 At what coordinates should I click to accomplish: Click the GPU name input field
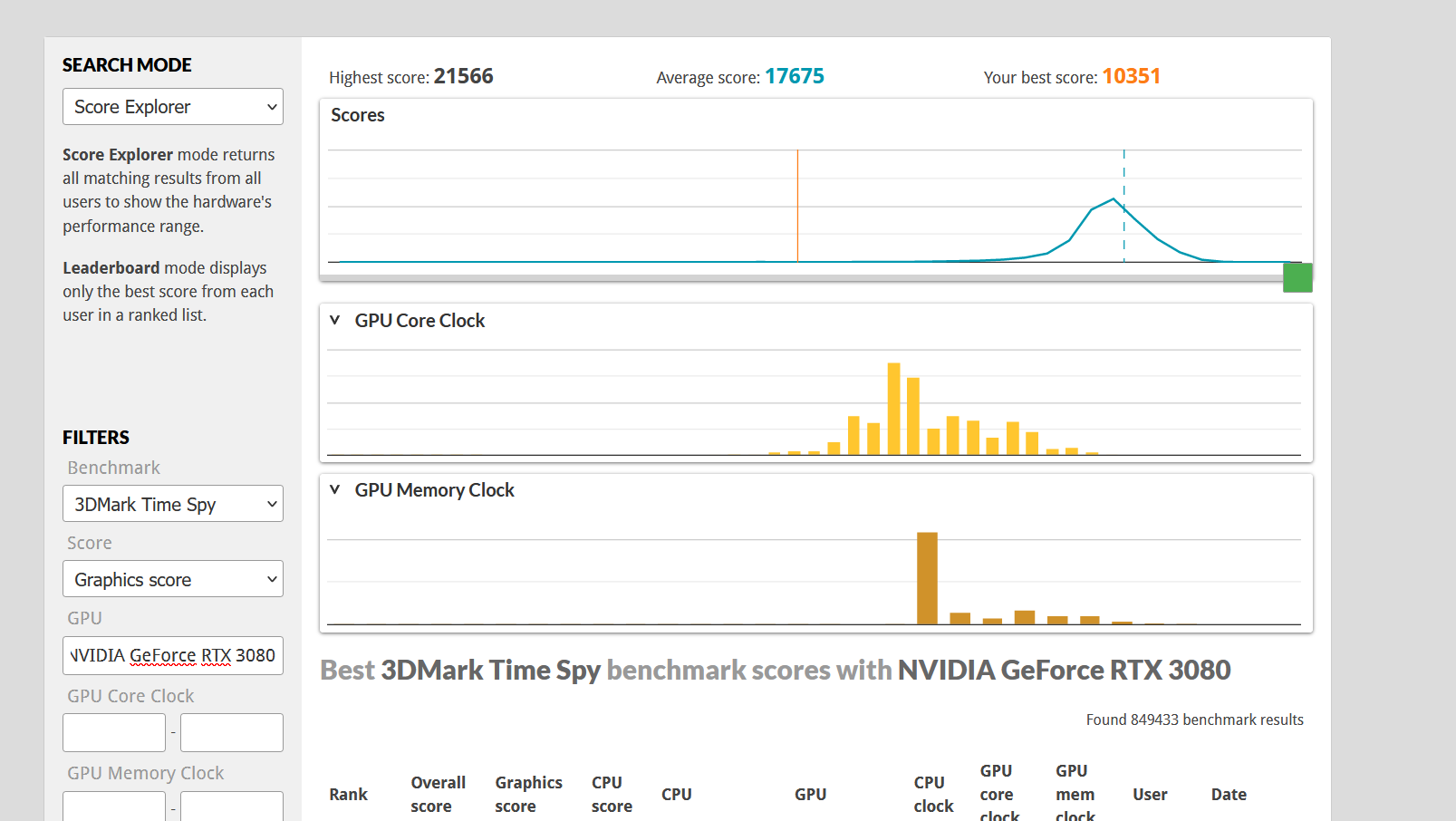point(172,655)
